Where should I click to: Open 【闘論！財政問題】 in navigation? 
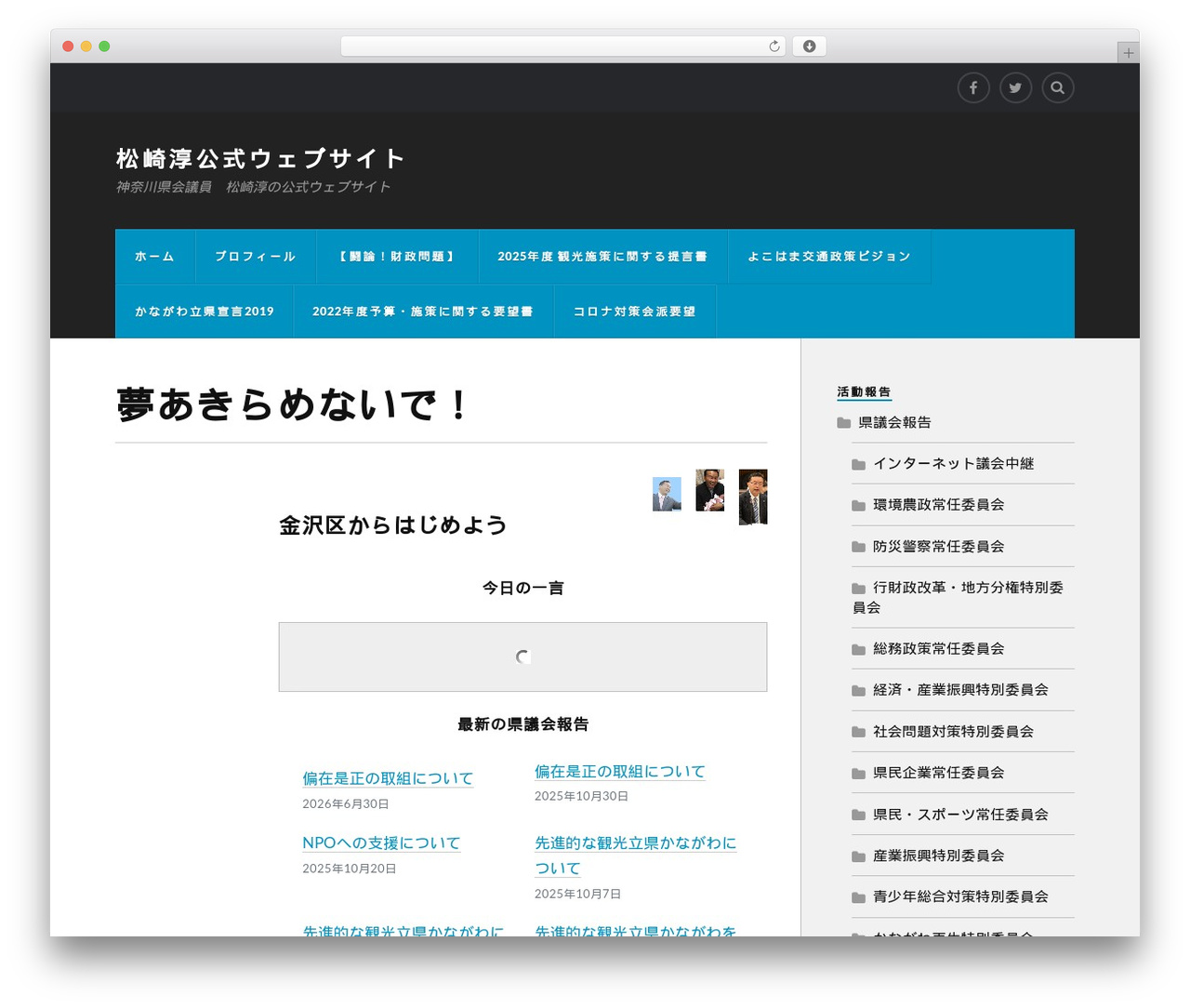click(398, 257)
